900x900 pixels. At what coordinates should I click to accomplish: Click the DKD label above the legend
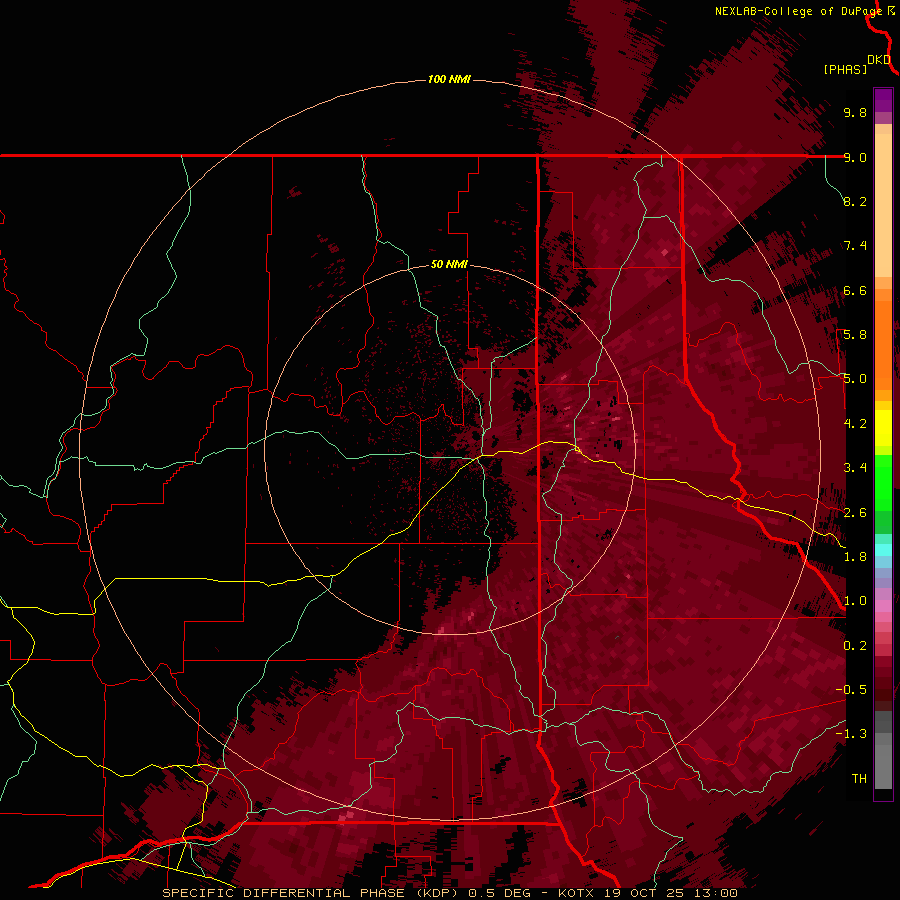click(878, 60)
